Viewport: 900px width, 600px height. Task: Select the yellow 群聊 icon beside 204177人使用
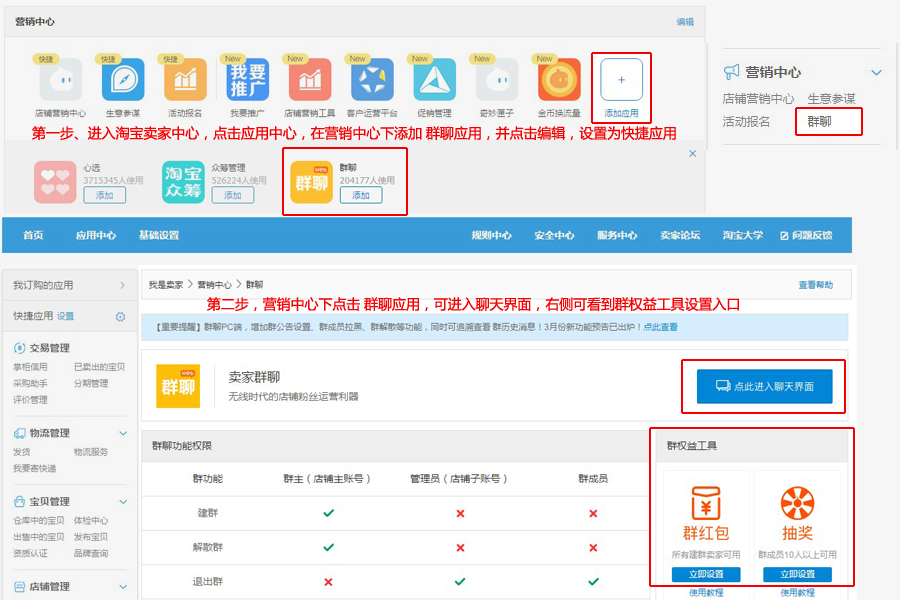tap(312, 182)
